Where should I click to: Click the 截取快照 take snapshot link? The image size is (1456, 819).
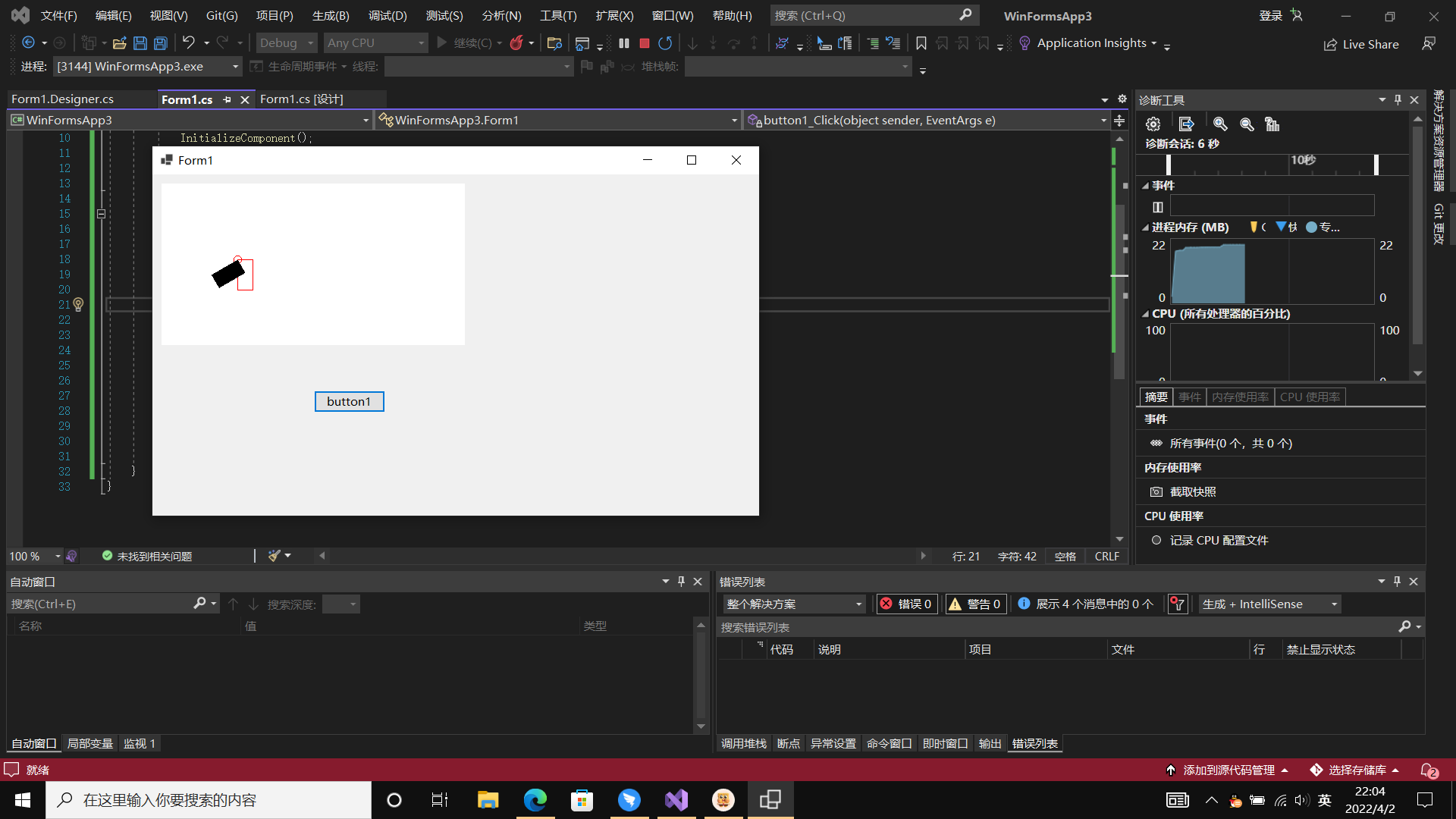[x=1192, y=491]
